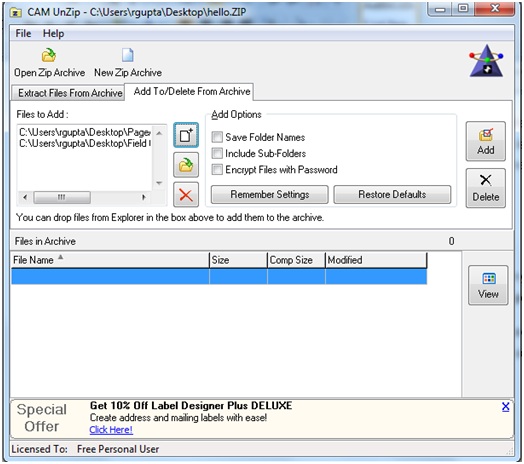Toggle Include Sub-Folders checkbox
524x464 pixels.
point(217,153)
